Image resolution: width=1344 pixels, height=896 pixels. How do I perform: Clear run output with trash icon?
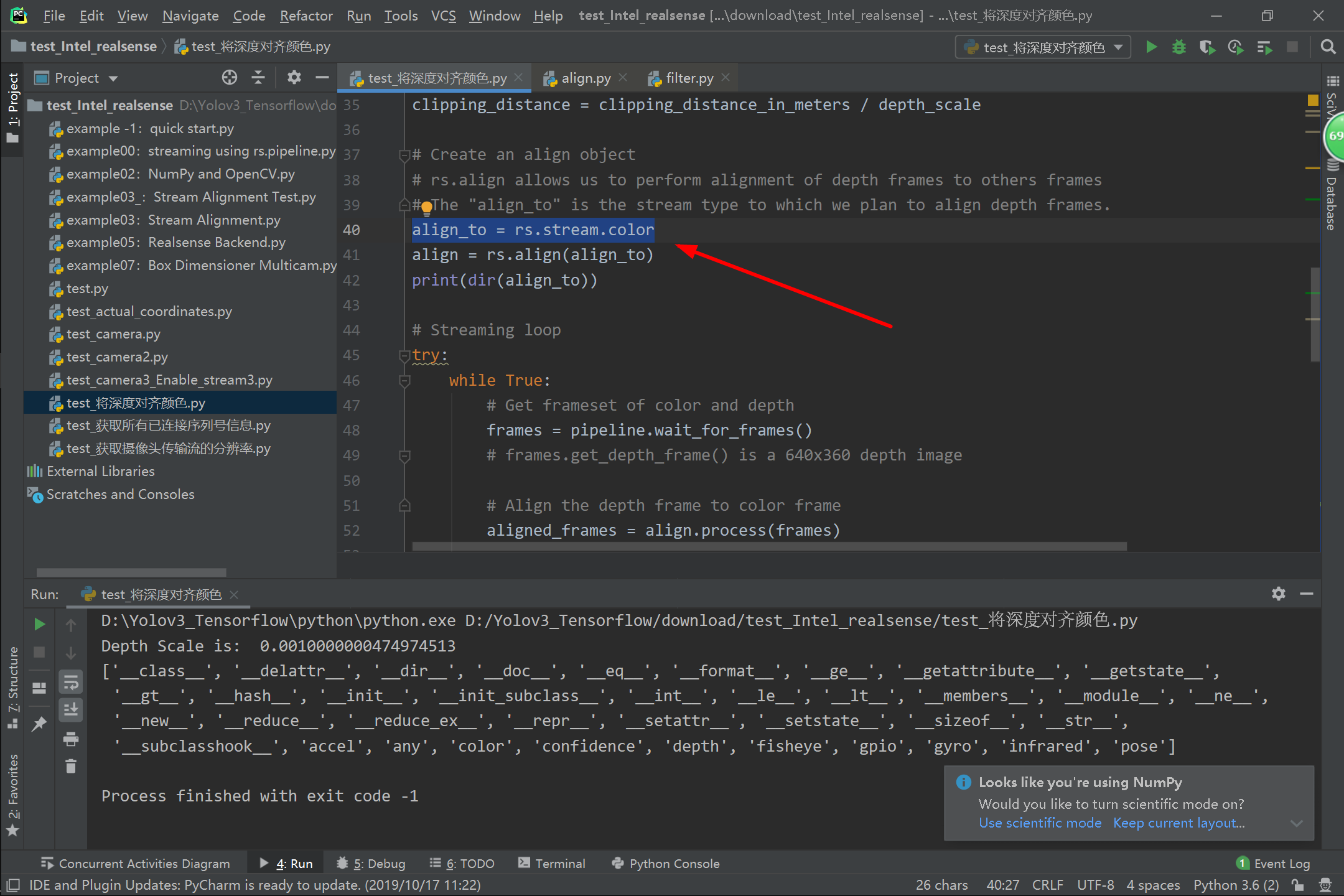tap(71, 766)
